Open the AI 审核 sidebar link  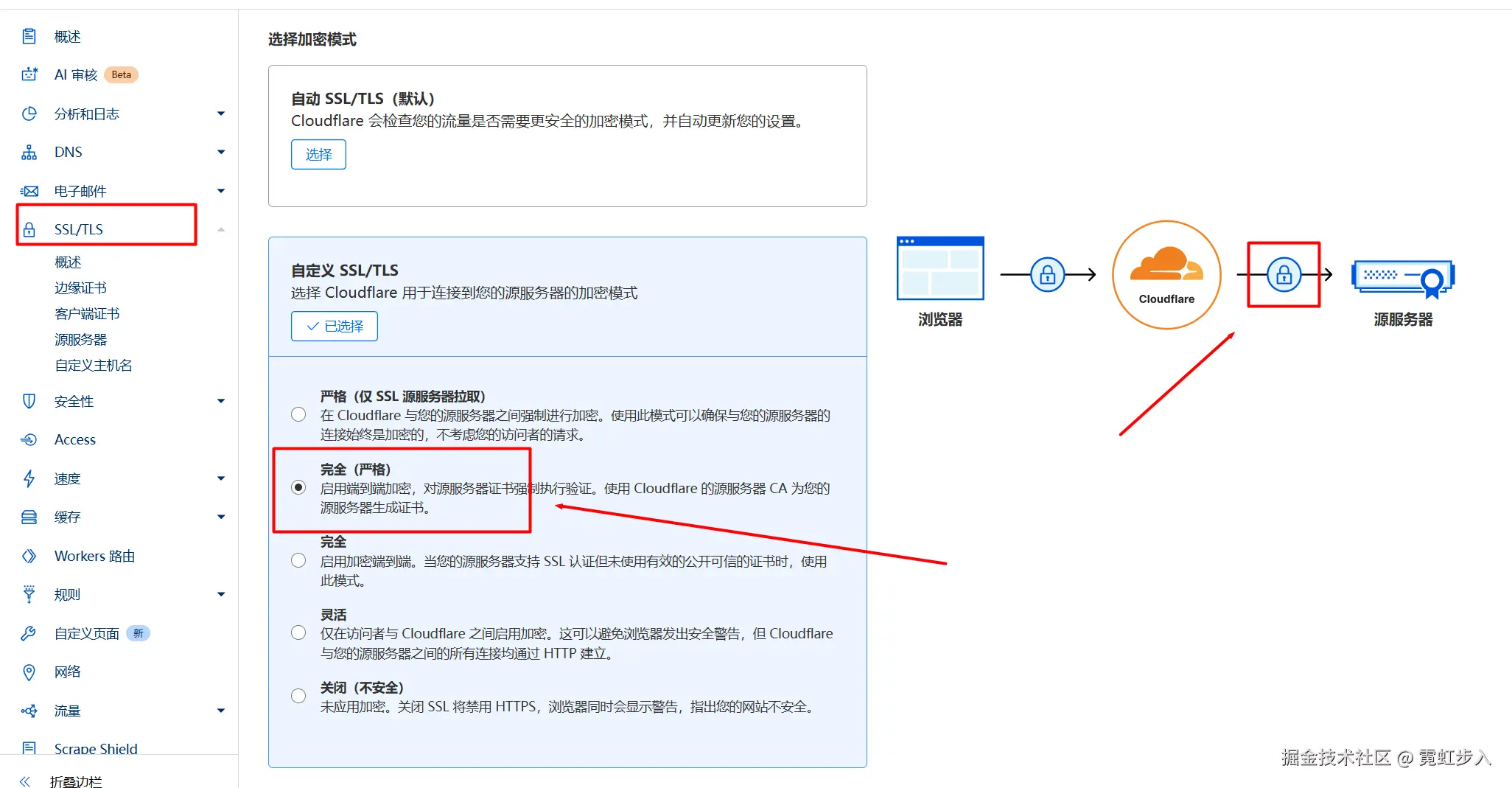pos(76,74)
